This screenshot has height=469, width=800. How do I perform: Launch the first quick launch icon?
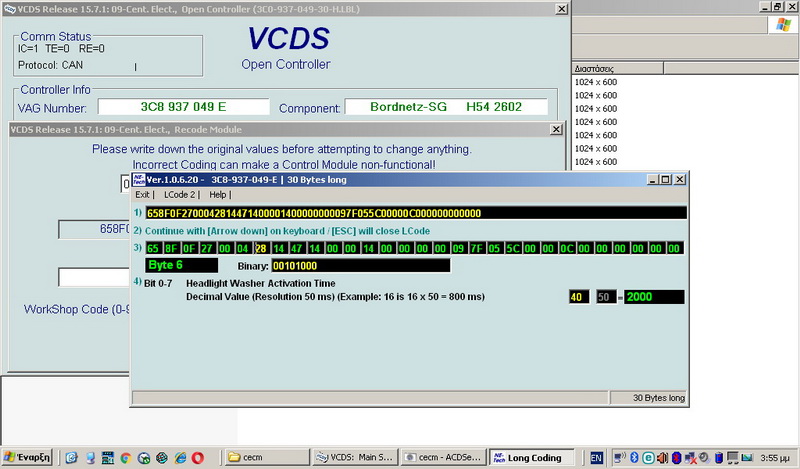pyautogui.click(x=71, y=458)
